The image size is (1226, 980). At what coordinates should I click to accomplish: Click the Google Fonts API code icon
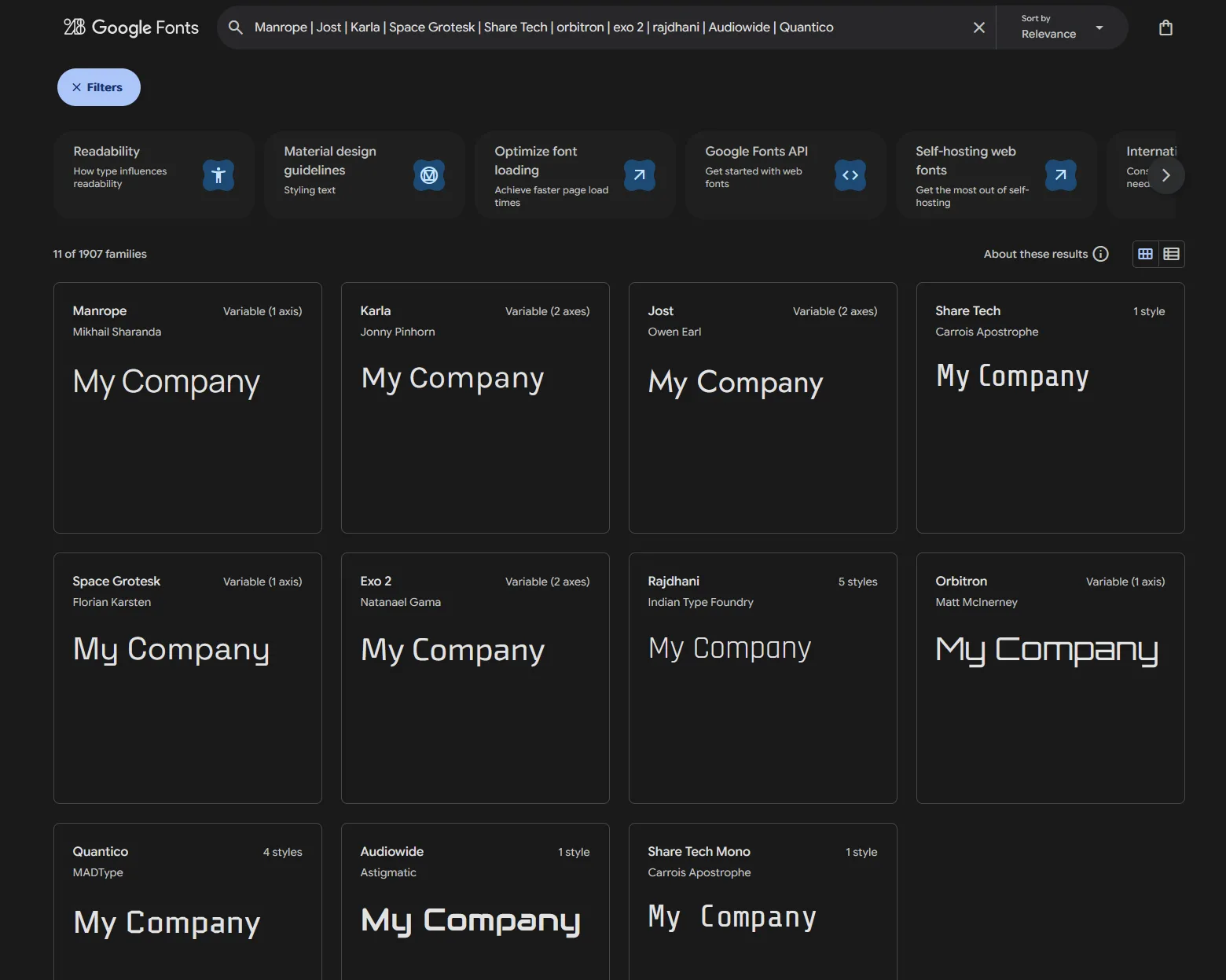point(850,175)
